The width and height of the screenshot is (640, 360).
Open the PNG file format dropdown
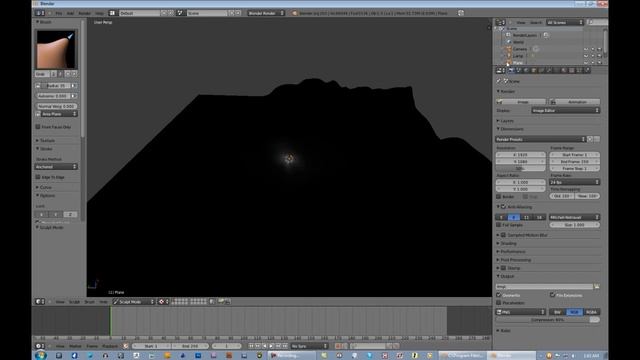coord(520,312)
